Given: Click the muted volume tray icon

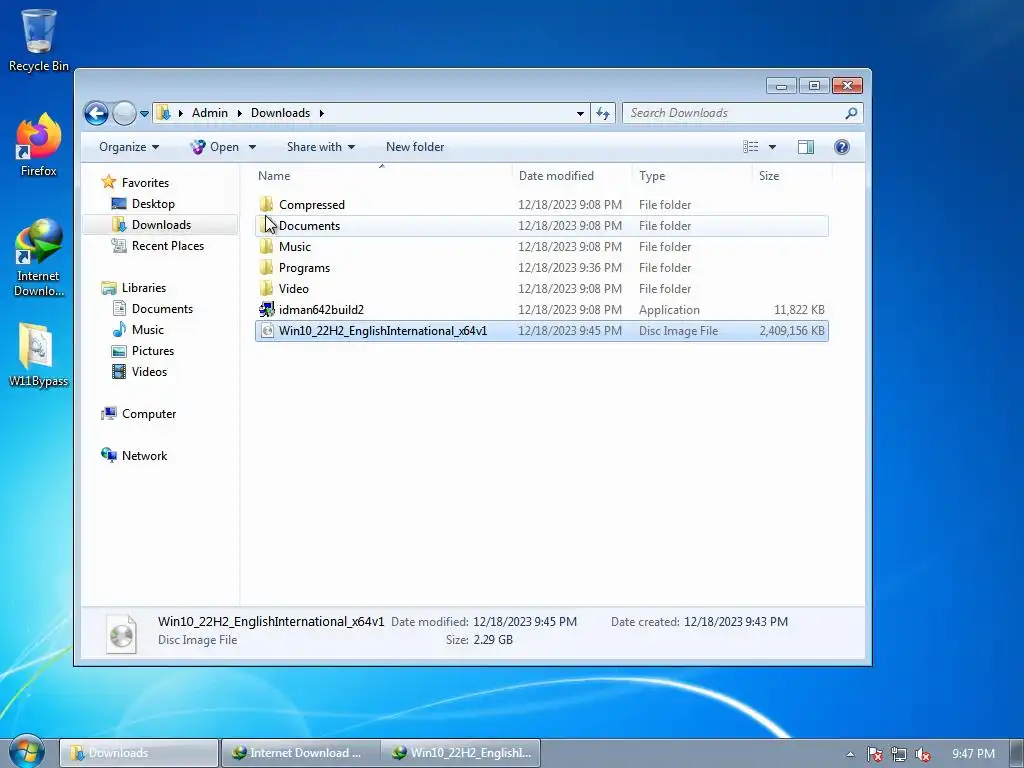Looking at the screenshot, I should pyautogui.click(x=923, y=754).
